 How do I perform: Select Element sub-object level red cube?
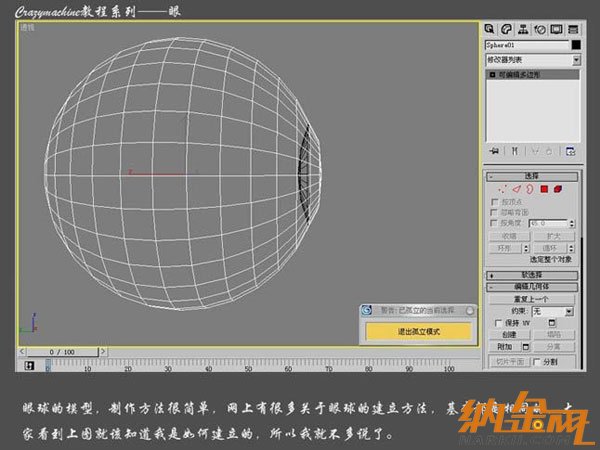point(558,188)
